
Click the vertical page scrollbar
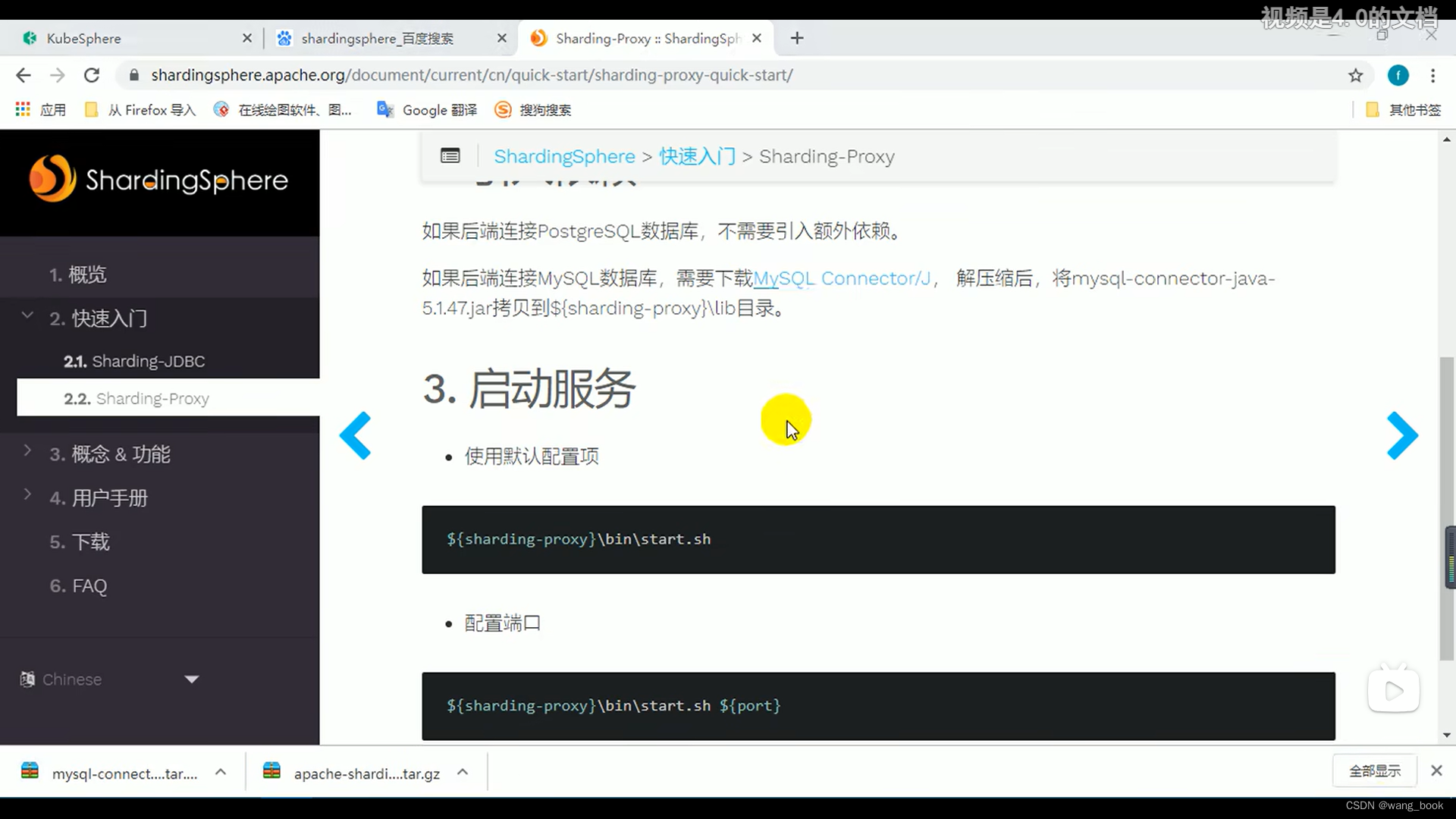1447,508
